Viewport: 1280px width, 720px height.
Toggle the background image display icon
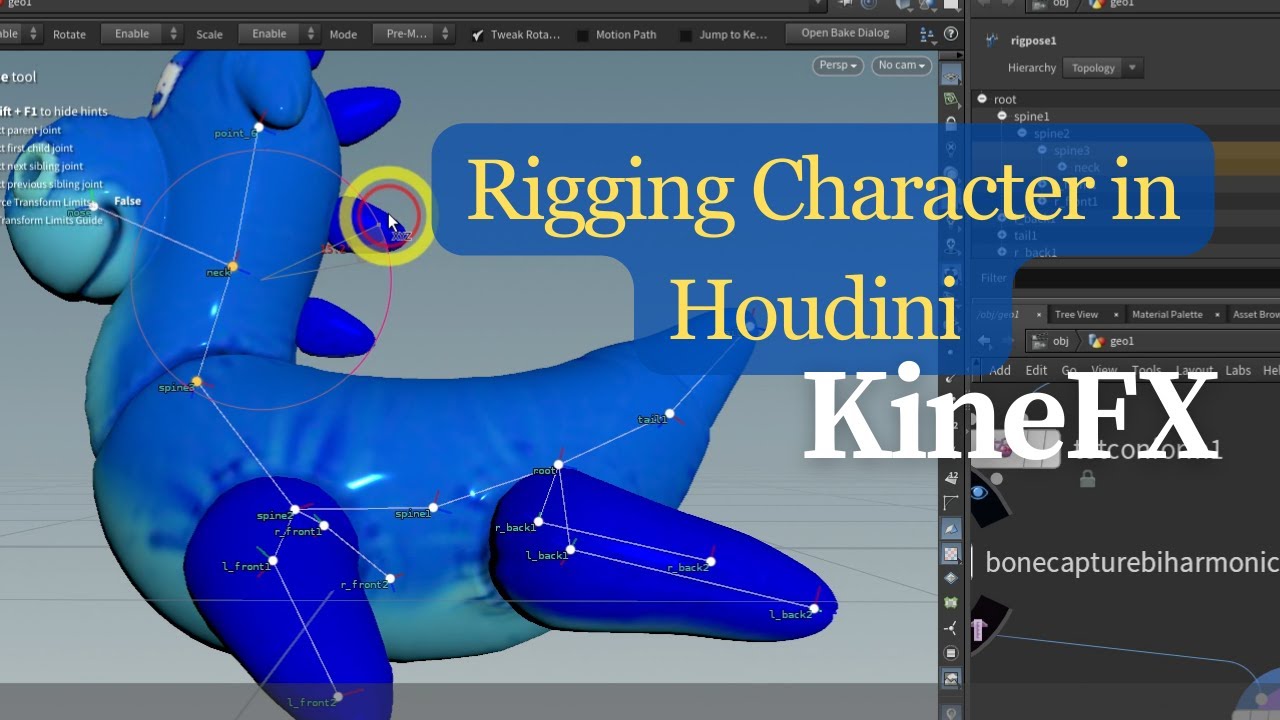tap(951, 678)
